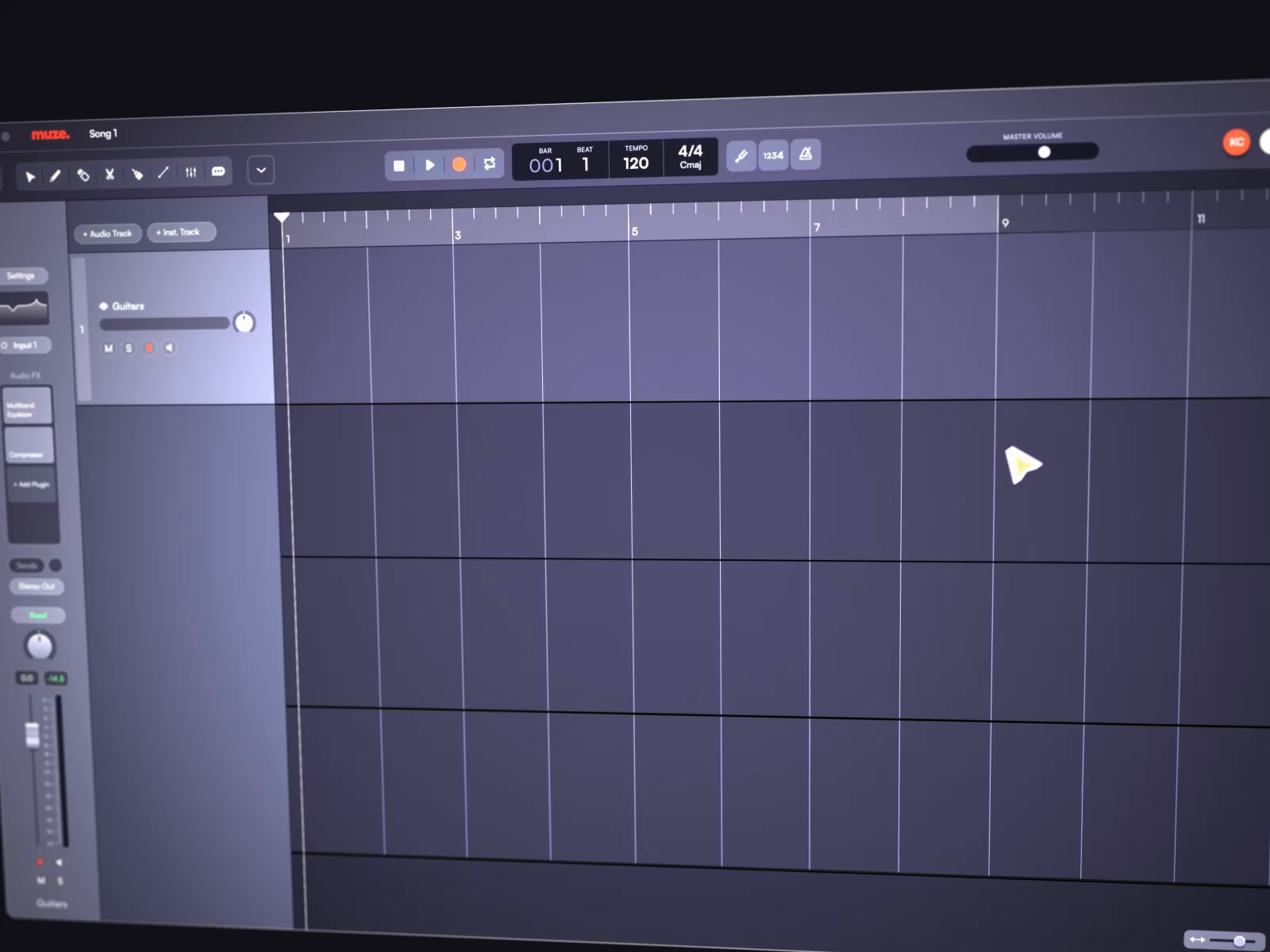This screenshot has width=1270, height=952.
Task: Open the 4/4 Cmaj signature selector
Action: (691, 156)
